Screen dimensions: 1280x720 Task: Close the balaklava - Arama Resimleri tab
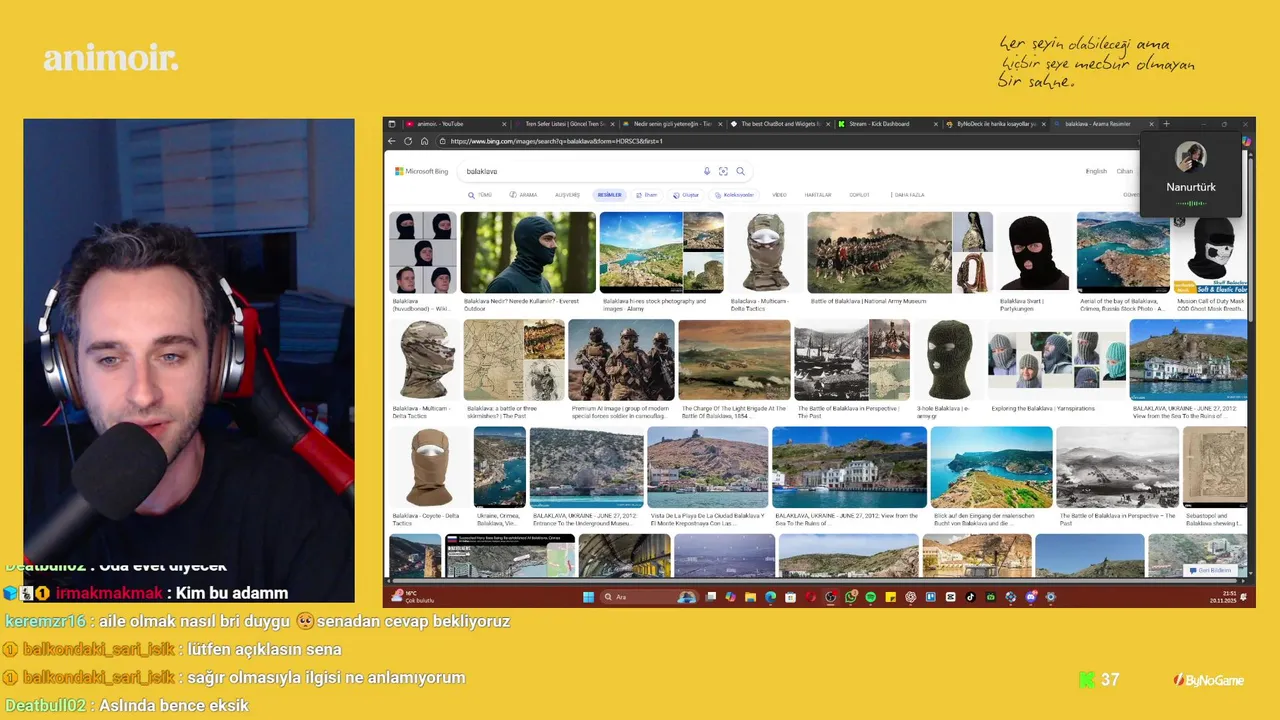click(1151, 124)
